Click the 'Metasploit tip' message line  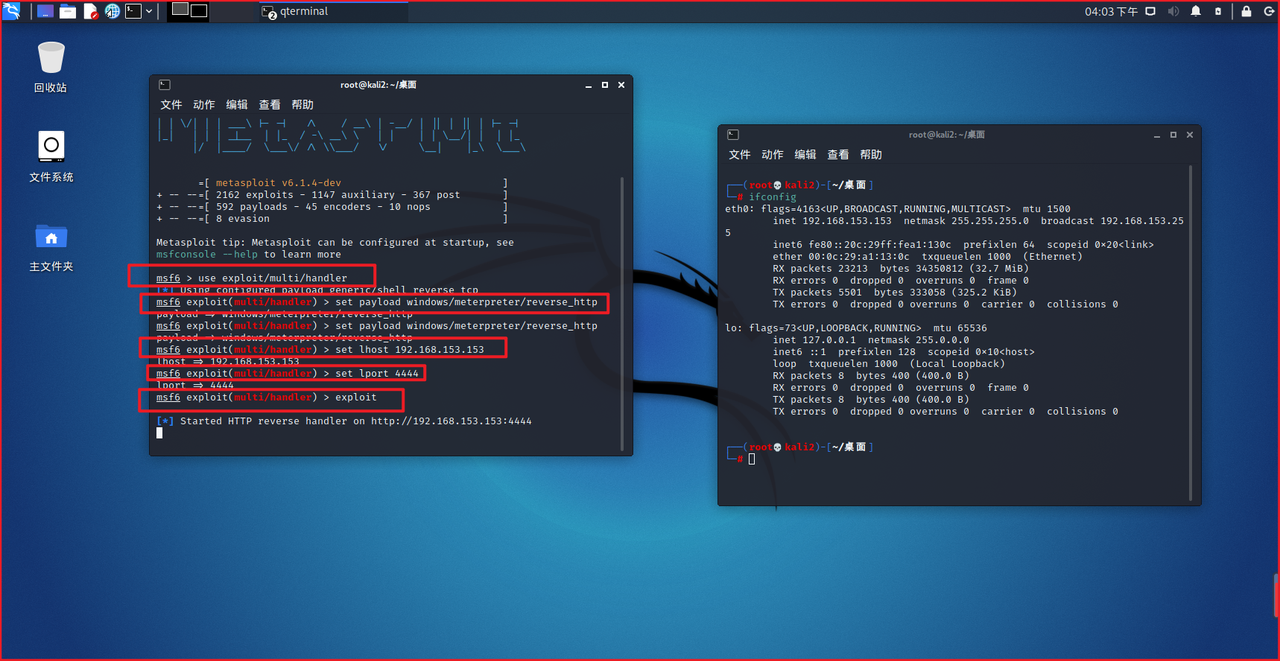click(335, 243)
